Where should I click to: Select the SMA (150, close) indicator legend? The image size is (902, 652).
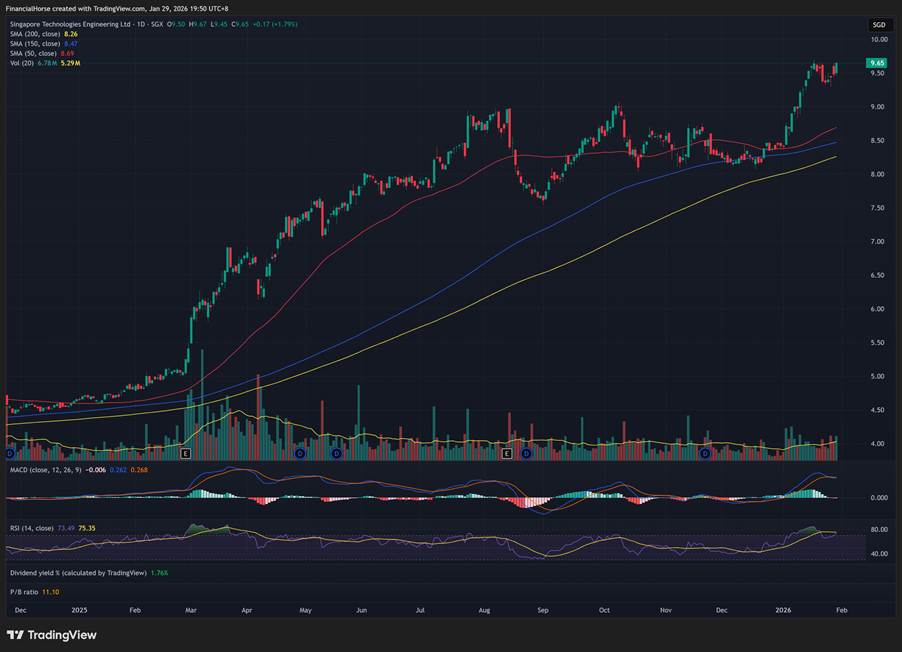click(x=35, y=43)
